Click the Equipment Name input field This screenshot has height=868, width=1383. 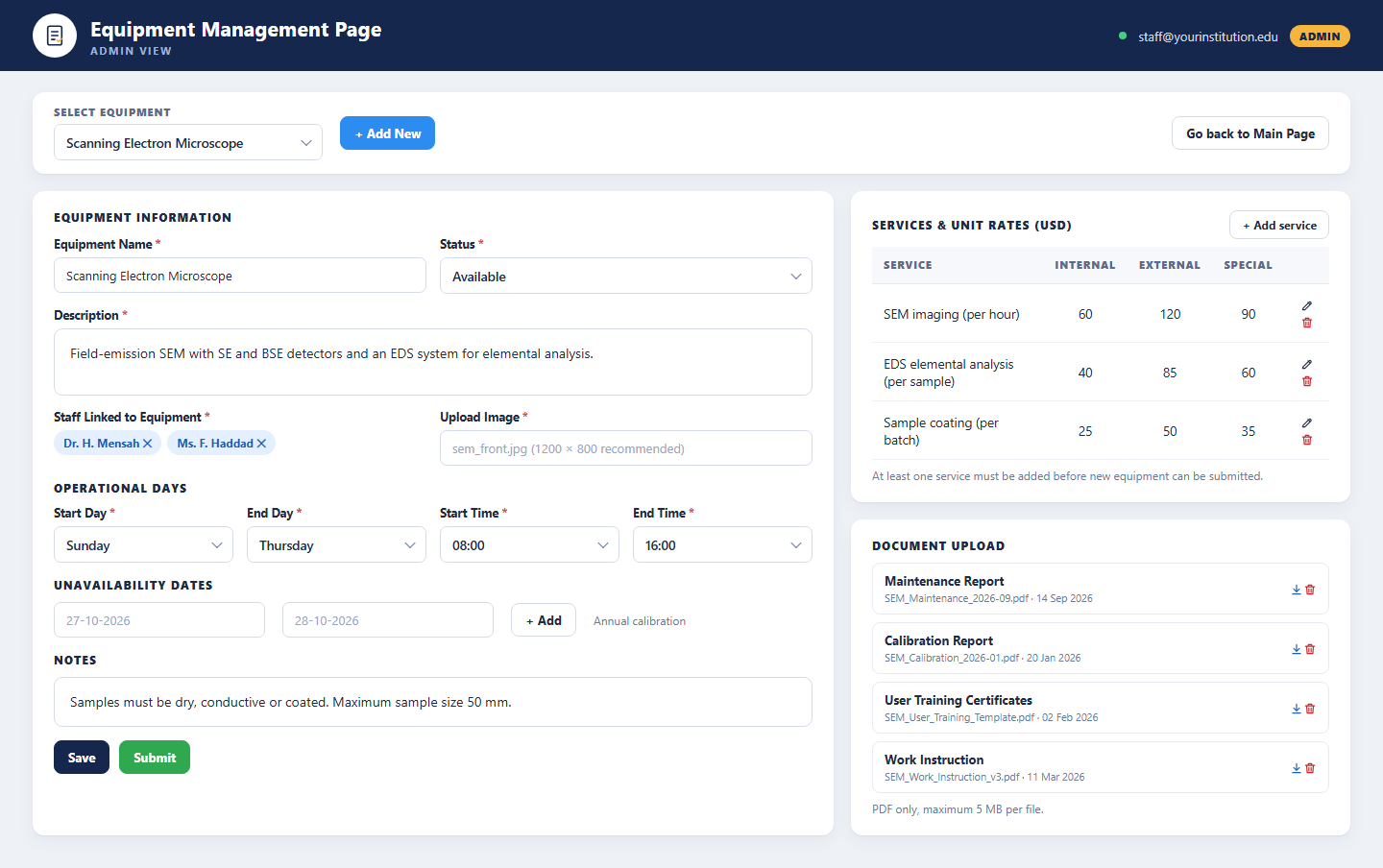pyautogui.click(x=240, y=276)
